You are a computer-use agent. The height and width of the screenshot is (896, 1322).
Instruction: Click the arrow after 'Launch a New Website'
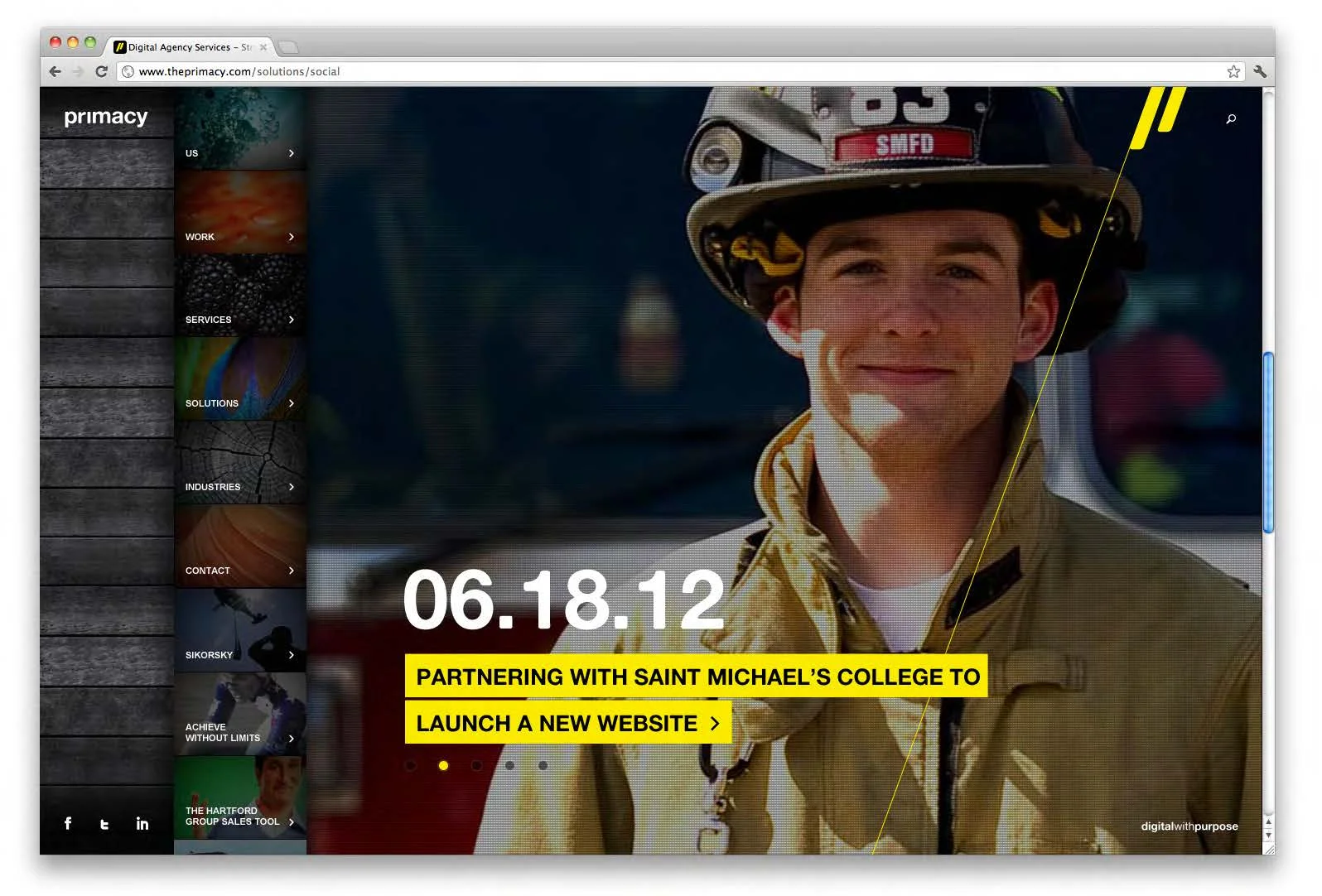point(715,724)
